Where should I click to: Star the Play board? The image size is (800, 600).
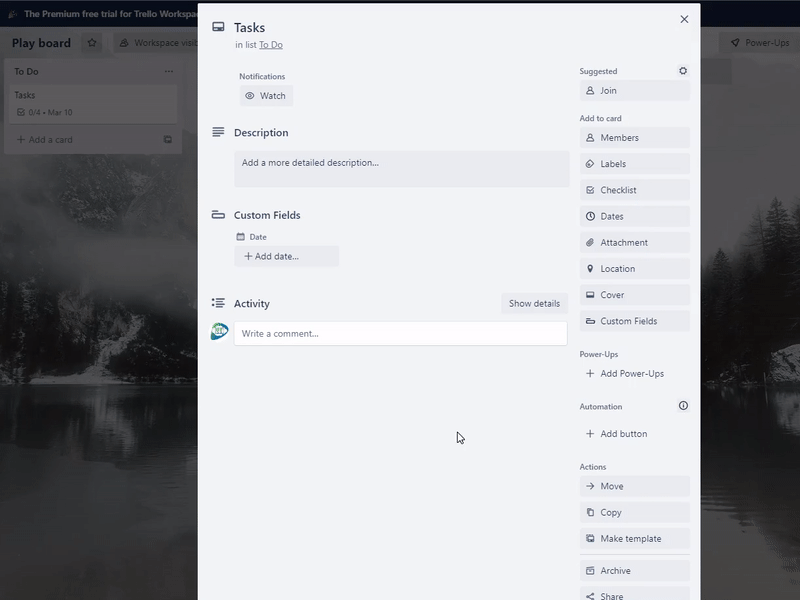(92, 43)
